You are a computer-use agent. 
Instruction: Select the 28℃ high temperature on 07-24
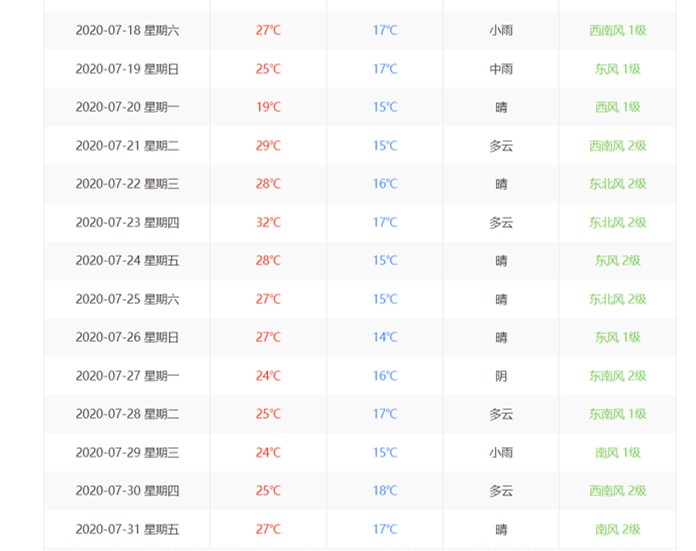[x=268, y=260]
